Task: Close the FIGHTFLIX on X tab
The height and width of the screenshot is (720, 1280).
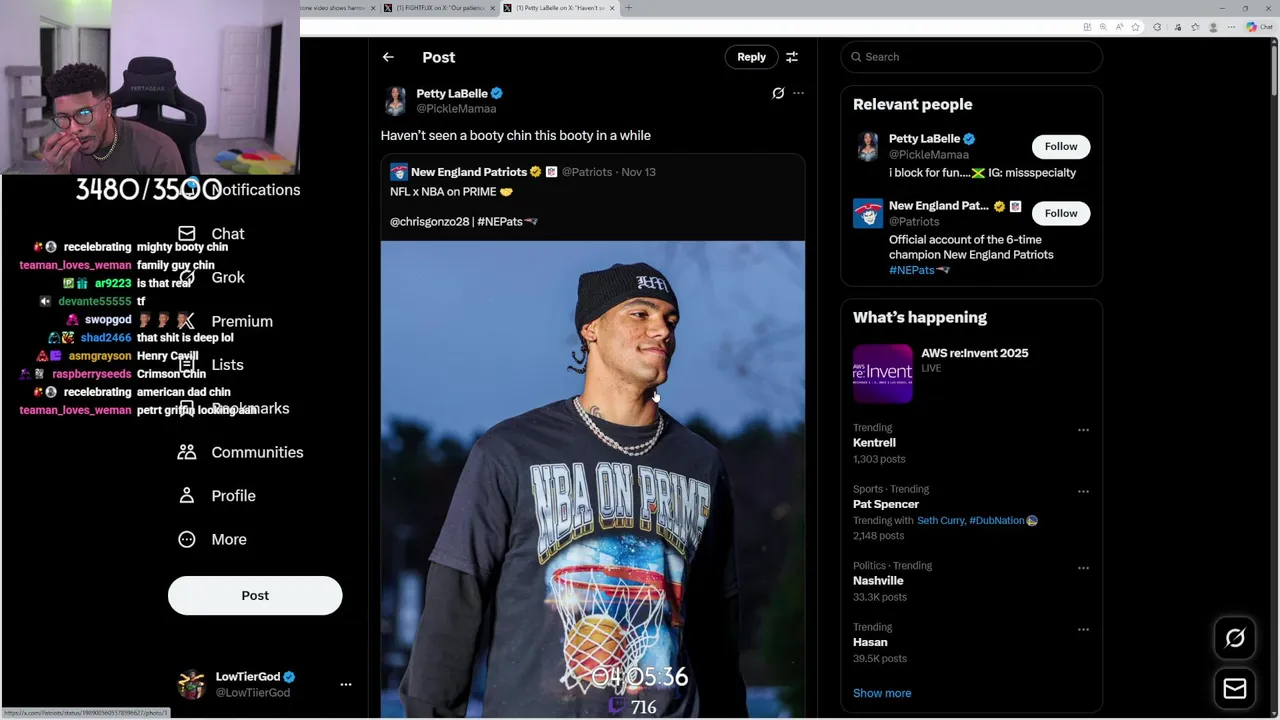Action: (492, 8)
